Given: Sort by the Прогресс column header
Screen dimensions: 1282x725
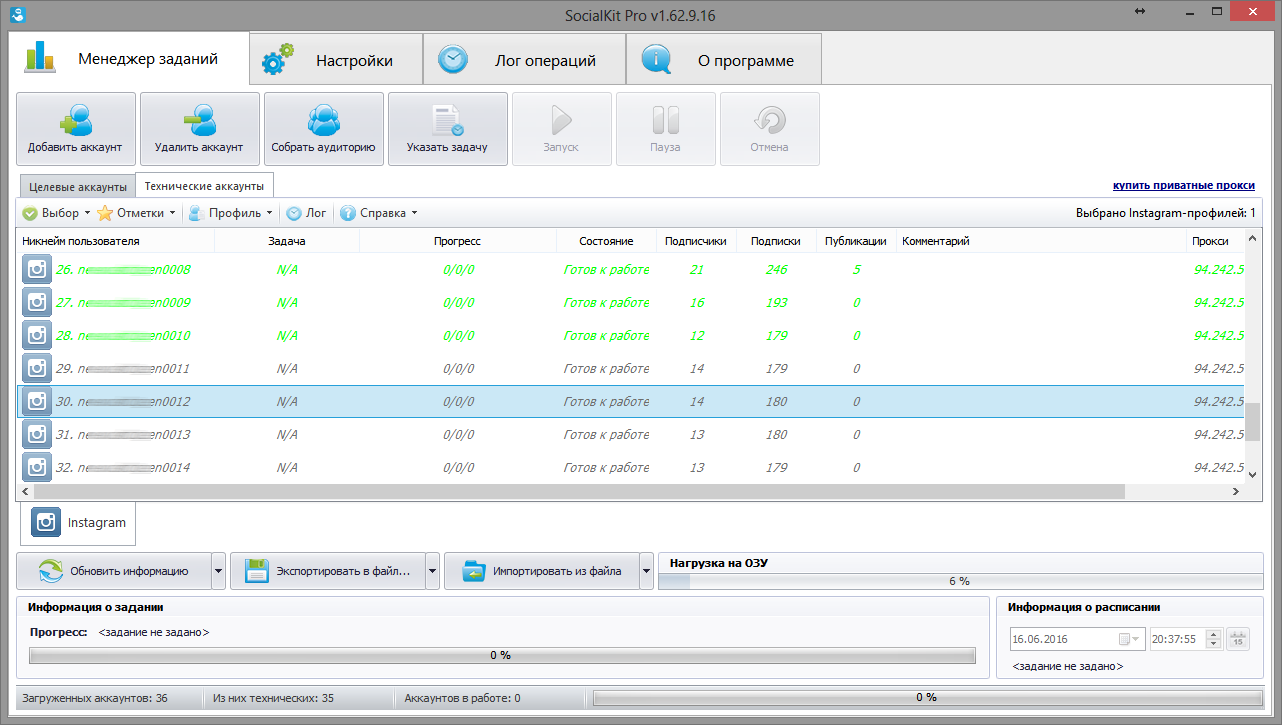Looking at the screenshot, I should (x=457, y=241).
